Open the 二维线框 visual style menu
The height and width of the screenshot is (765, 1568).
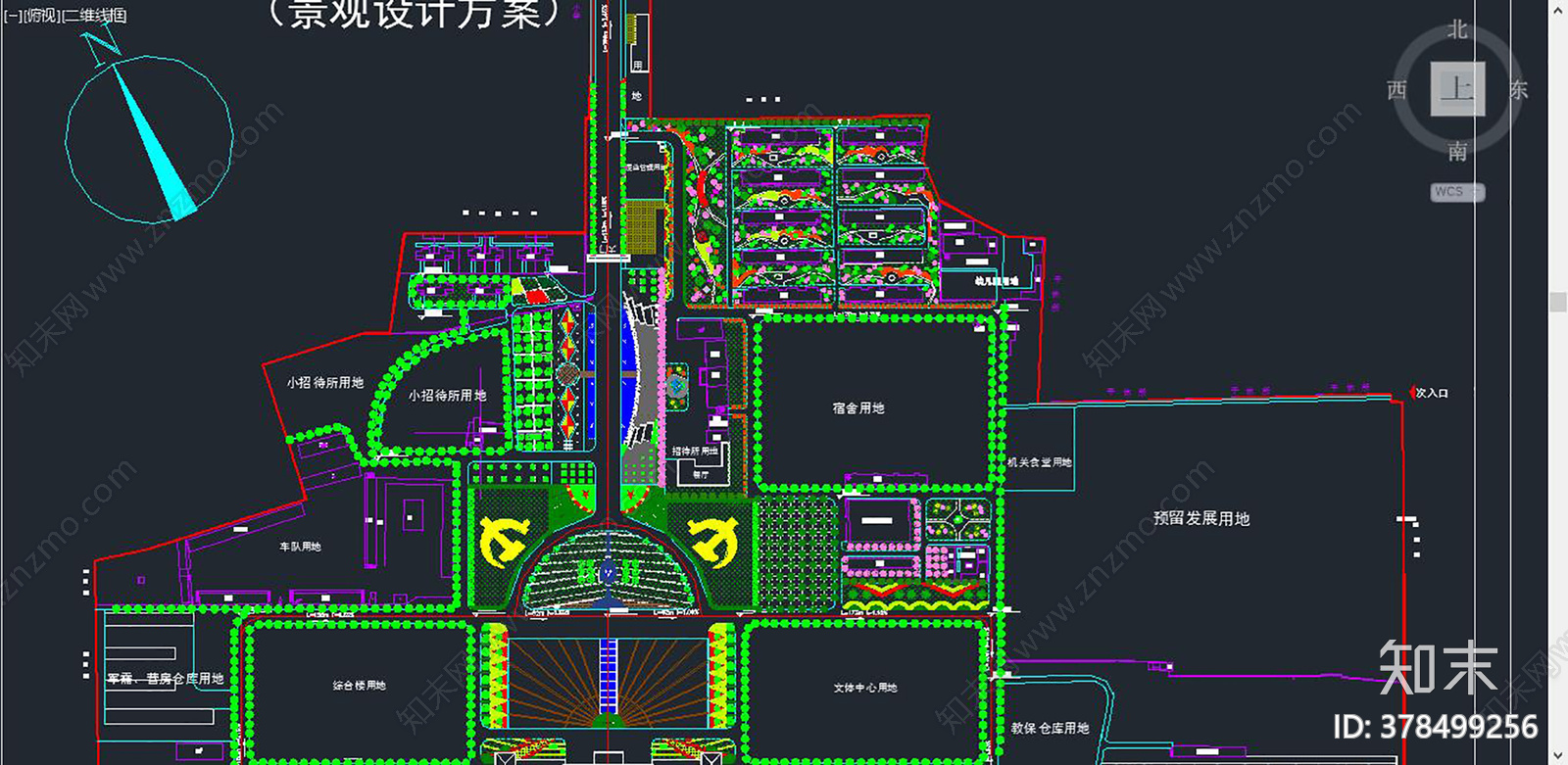(x=94, y=16)
